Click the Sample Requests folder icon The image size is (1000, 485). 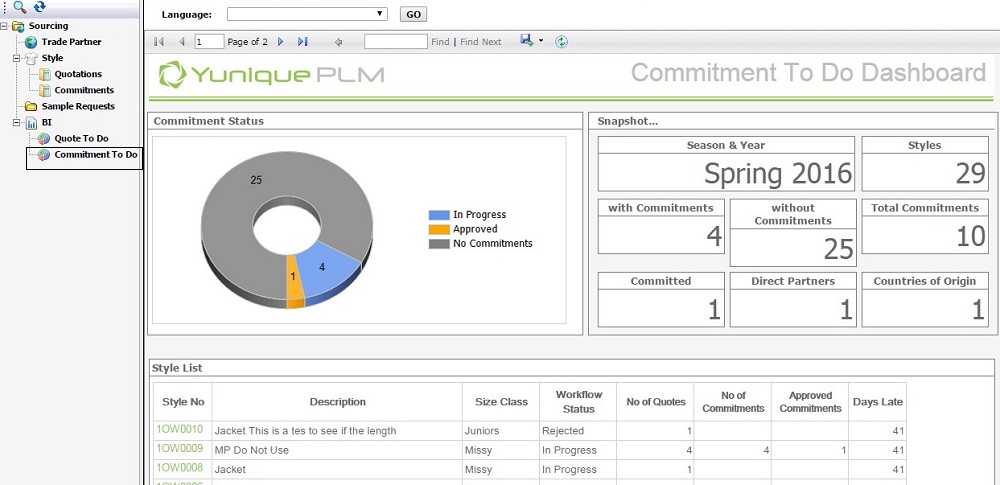coord(31,107)
